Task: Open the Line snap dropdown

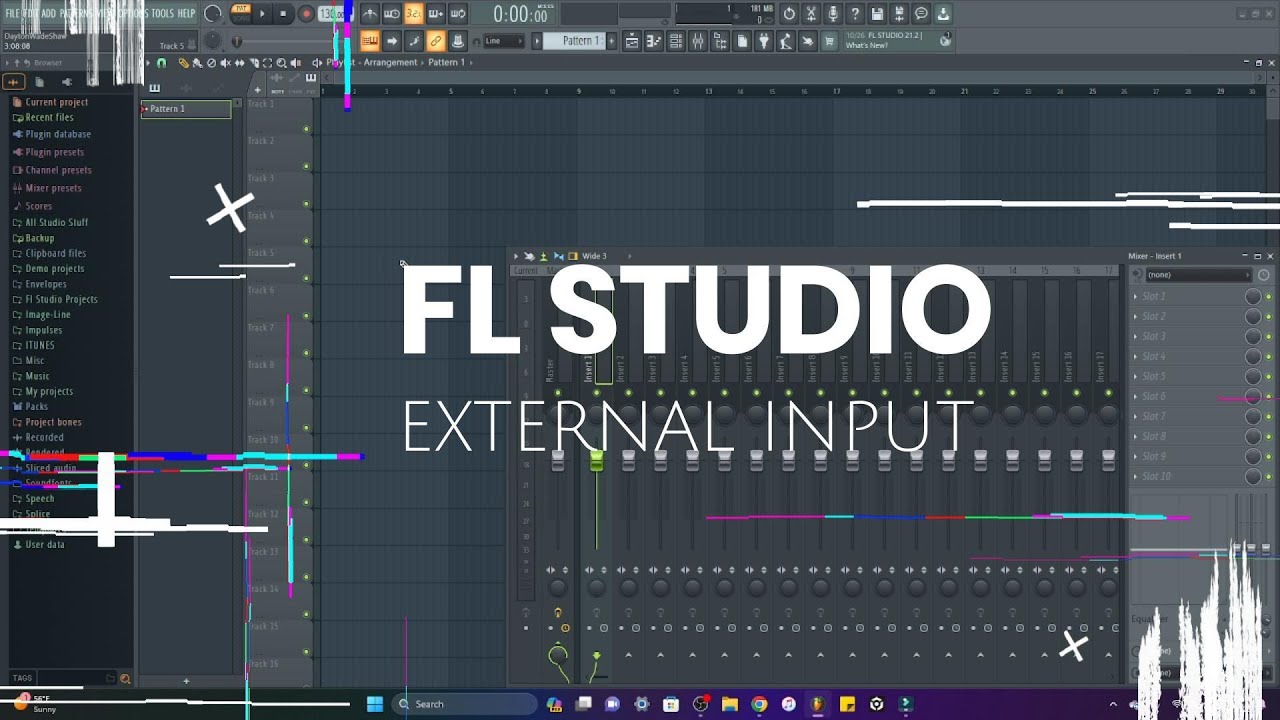Action: 505,41
